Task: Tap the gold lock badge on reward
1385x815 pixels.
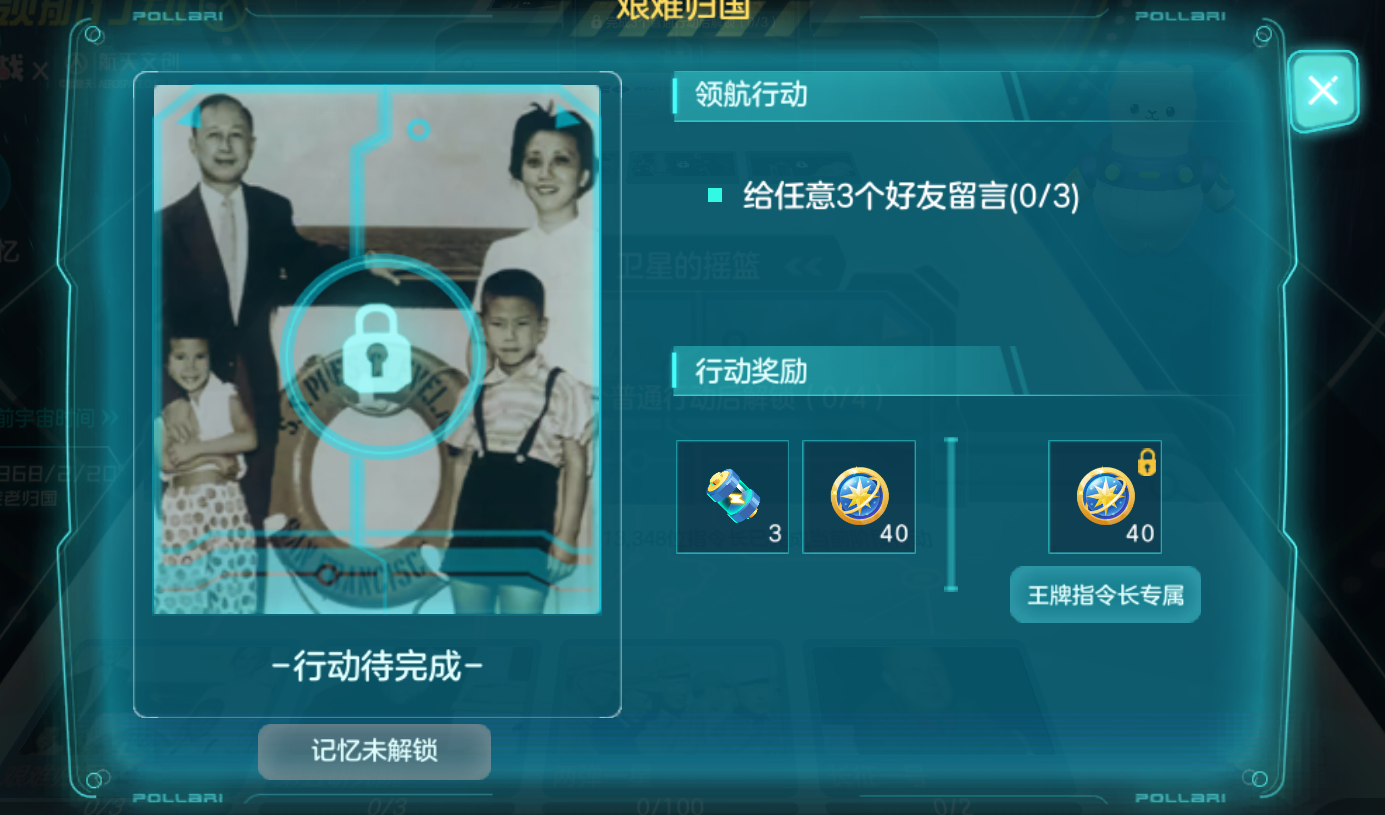Action: tap(1146, 461)
